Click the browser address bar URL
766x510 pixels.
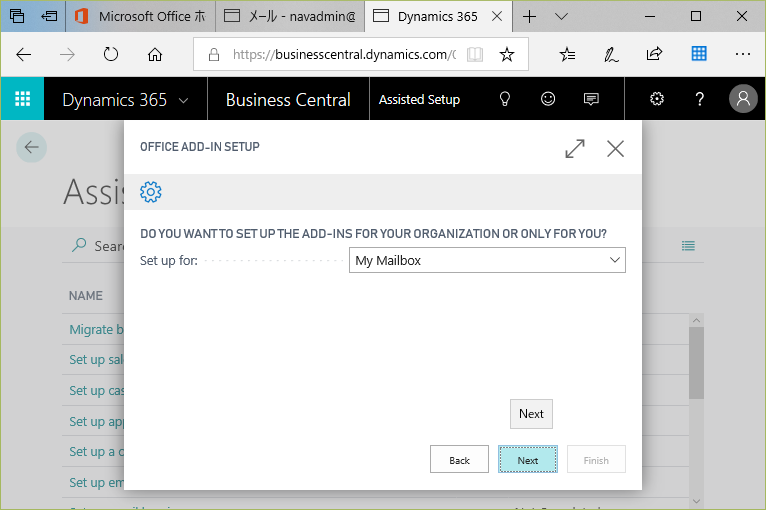pyautogui.click(x=344, y=54)
